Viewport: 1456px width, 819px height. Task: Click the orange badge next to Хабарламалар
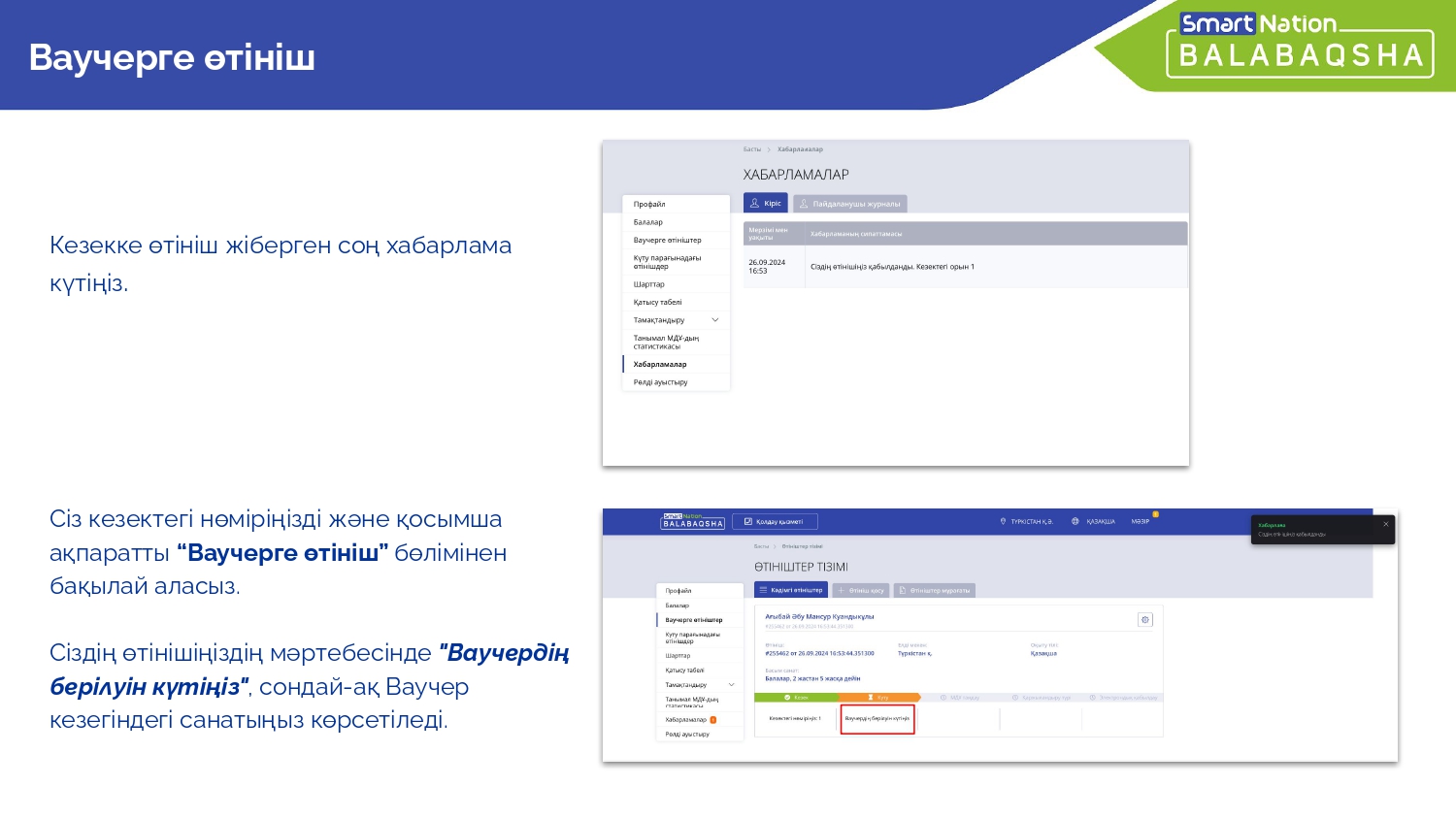713,720
